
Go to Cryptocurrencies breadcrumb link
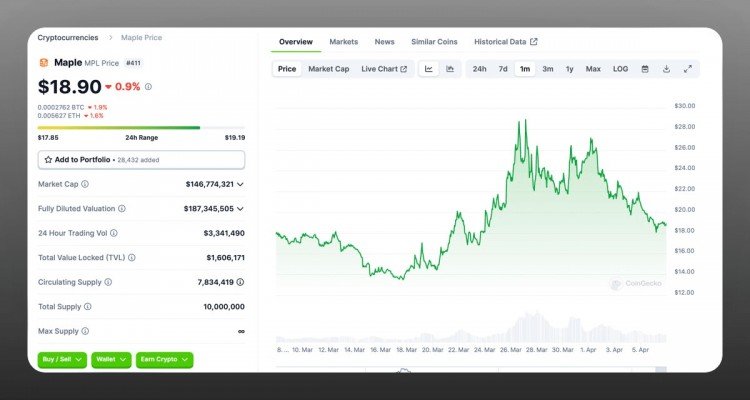68,37
